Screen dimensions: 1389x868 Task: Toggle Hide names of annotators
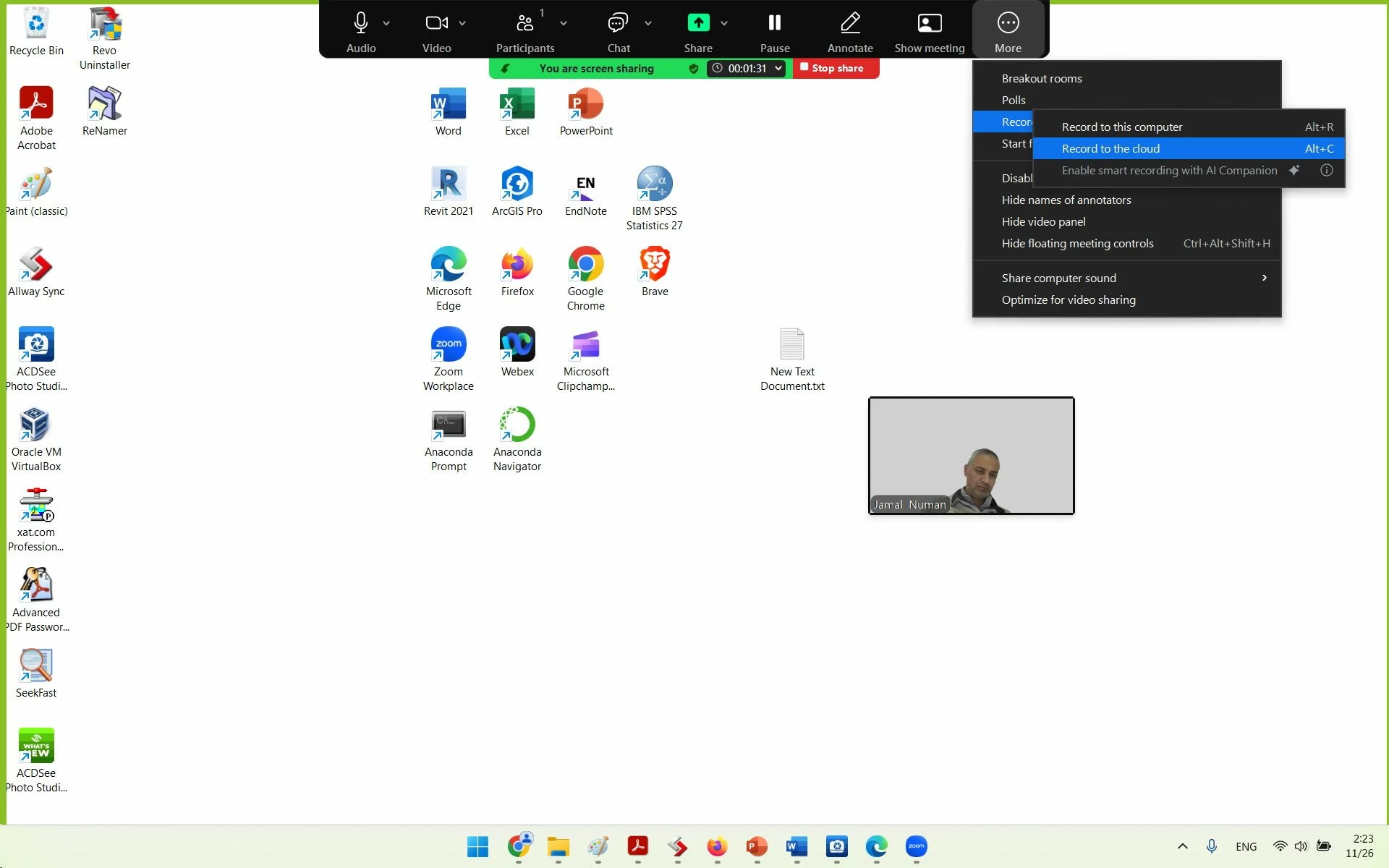(1066, 200)
